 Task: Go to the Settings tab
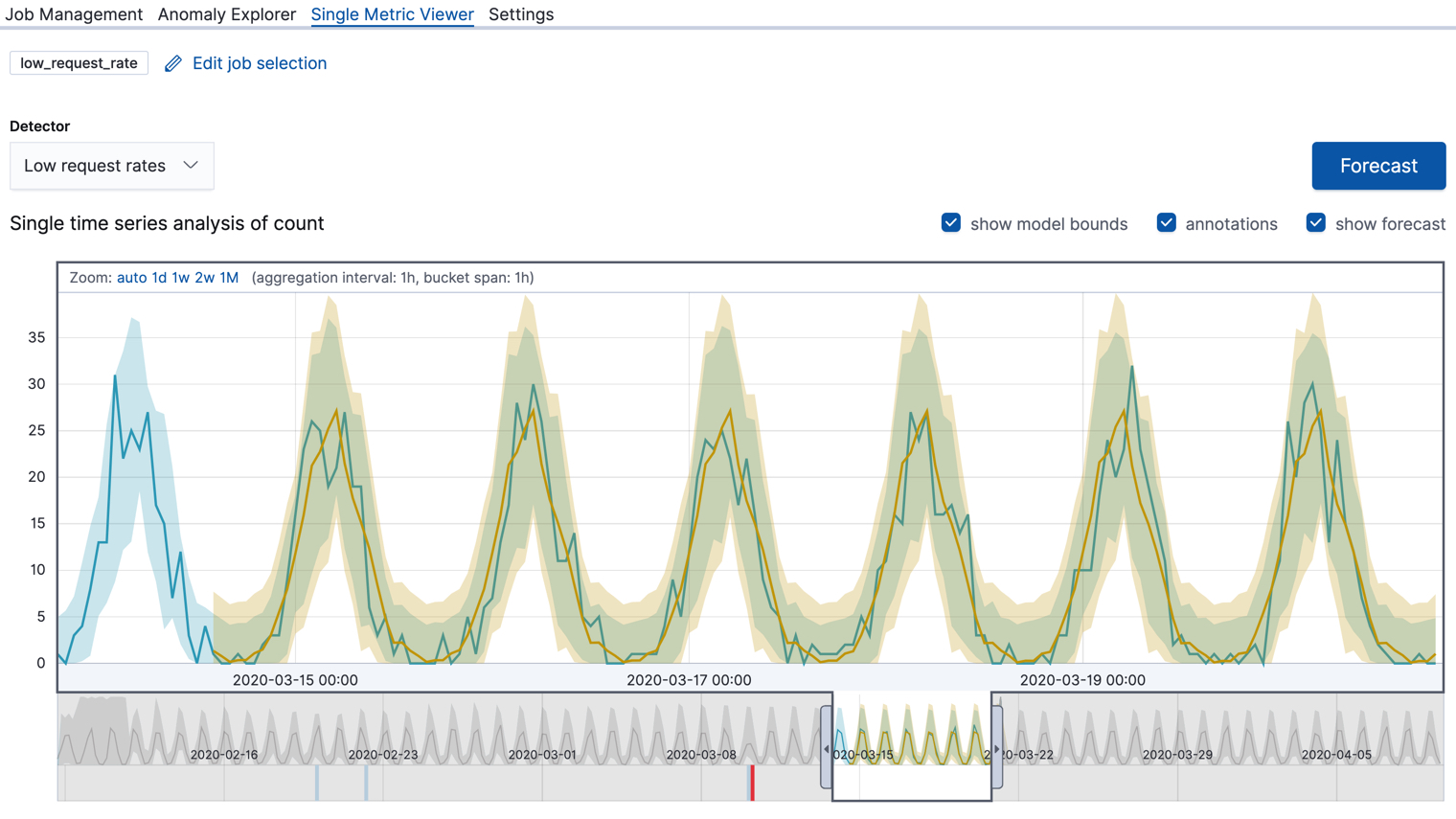521,14
